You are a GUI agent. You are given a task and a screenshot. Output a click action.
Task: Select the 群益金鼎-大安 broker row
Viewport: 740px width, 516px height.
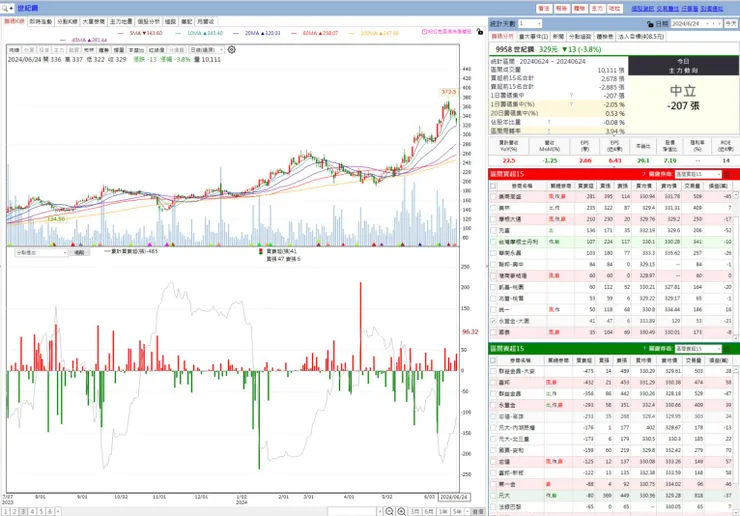[x=612, y=371]
